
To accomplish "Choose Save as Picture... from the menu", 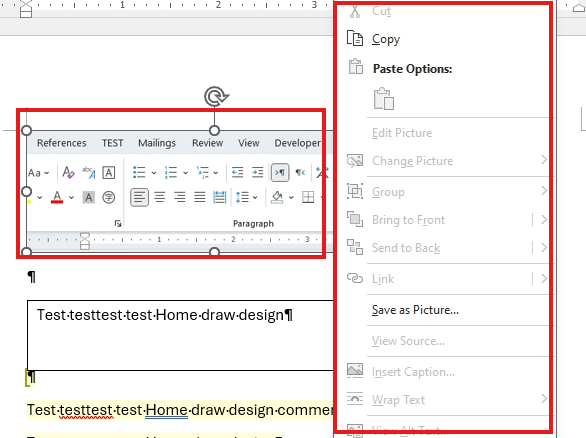I will (415, 310).
